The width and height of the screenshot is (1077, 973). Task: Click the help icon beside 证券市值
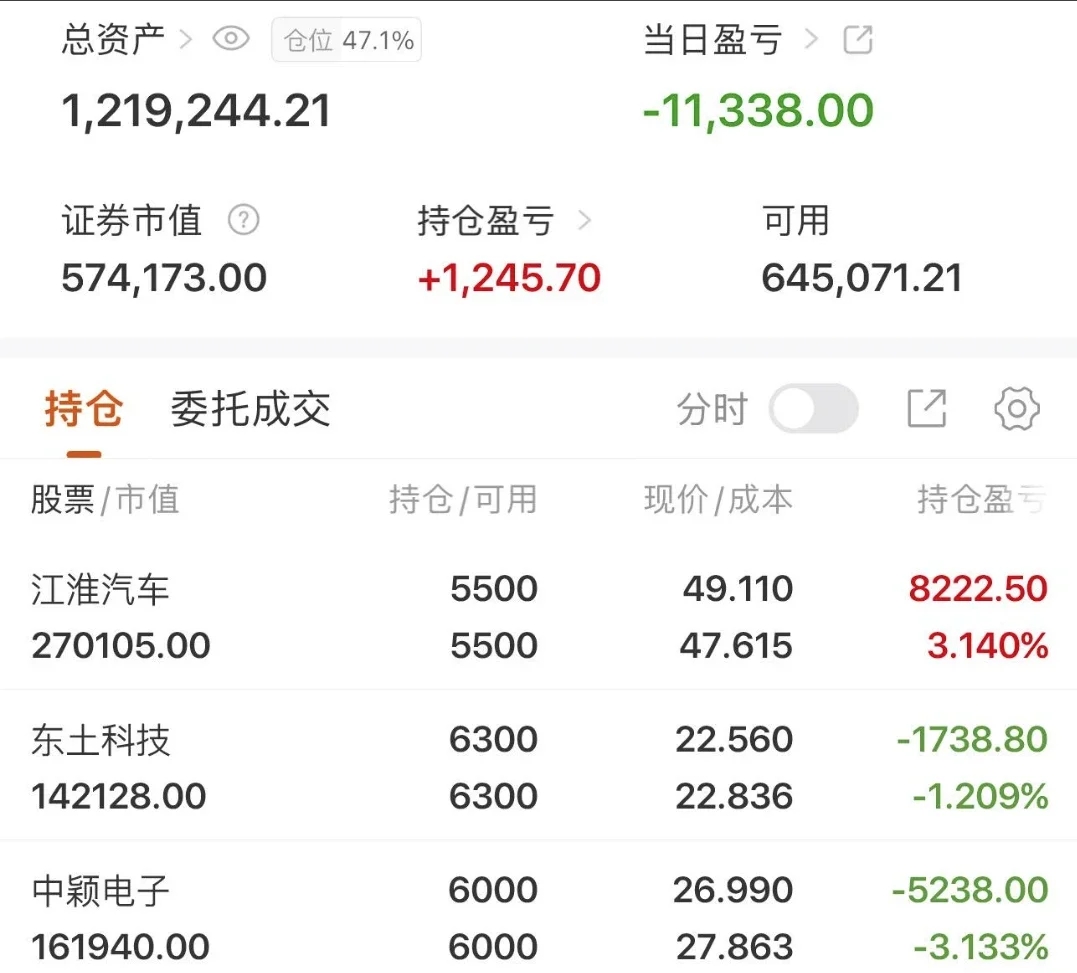[x=243, y=220]
